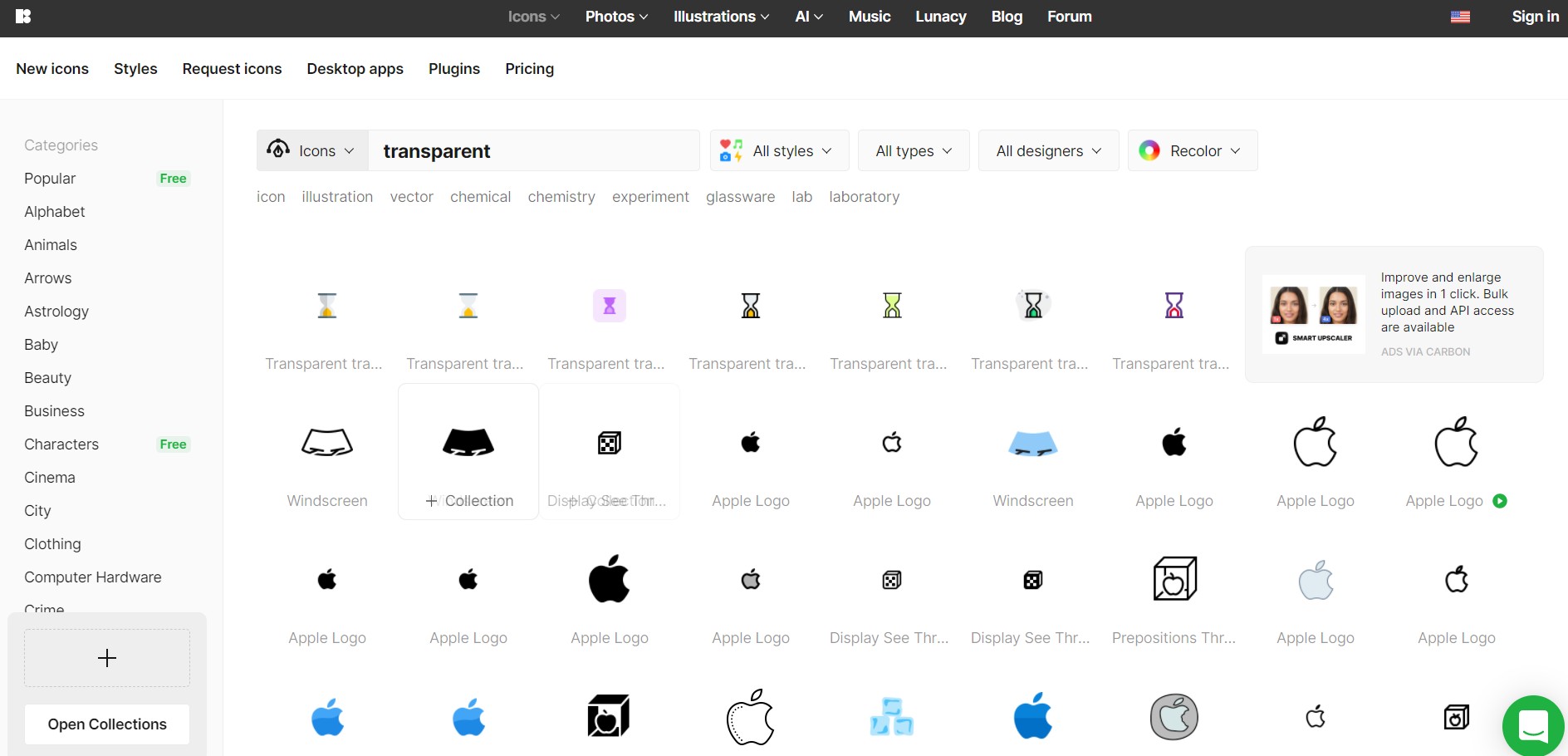Select black filled Display See Thr... icon

(1033, 580)
